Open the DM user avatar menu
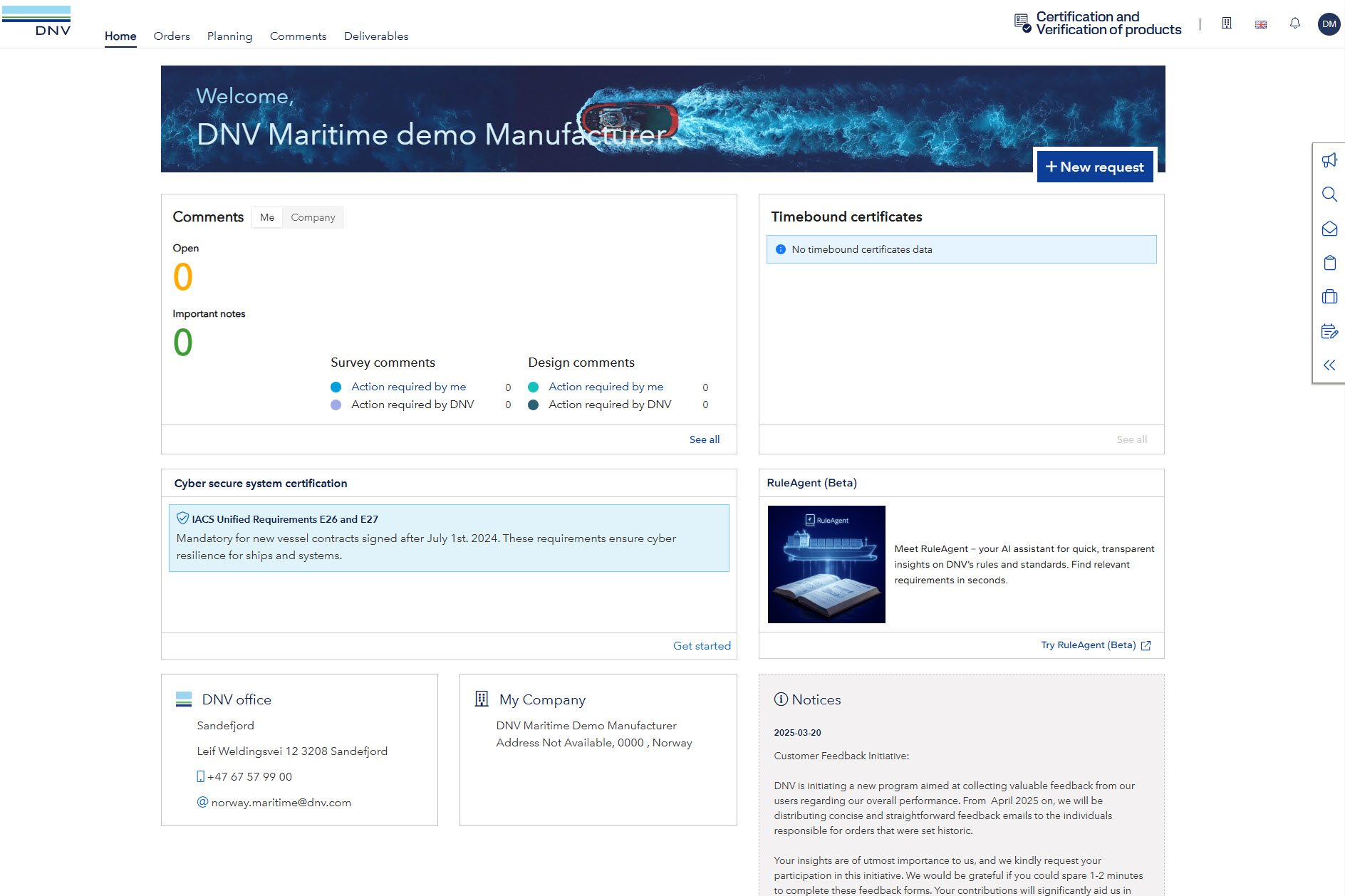 click(1329, 24)
